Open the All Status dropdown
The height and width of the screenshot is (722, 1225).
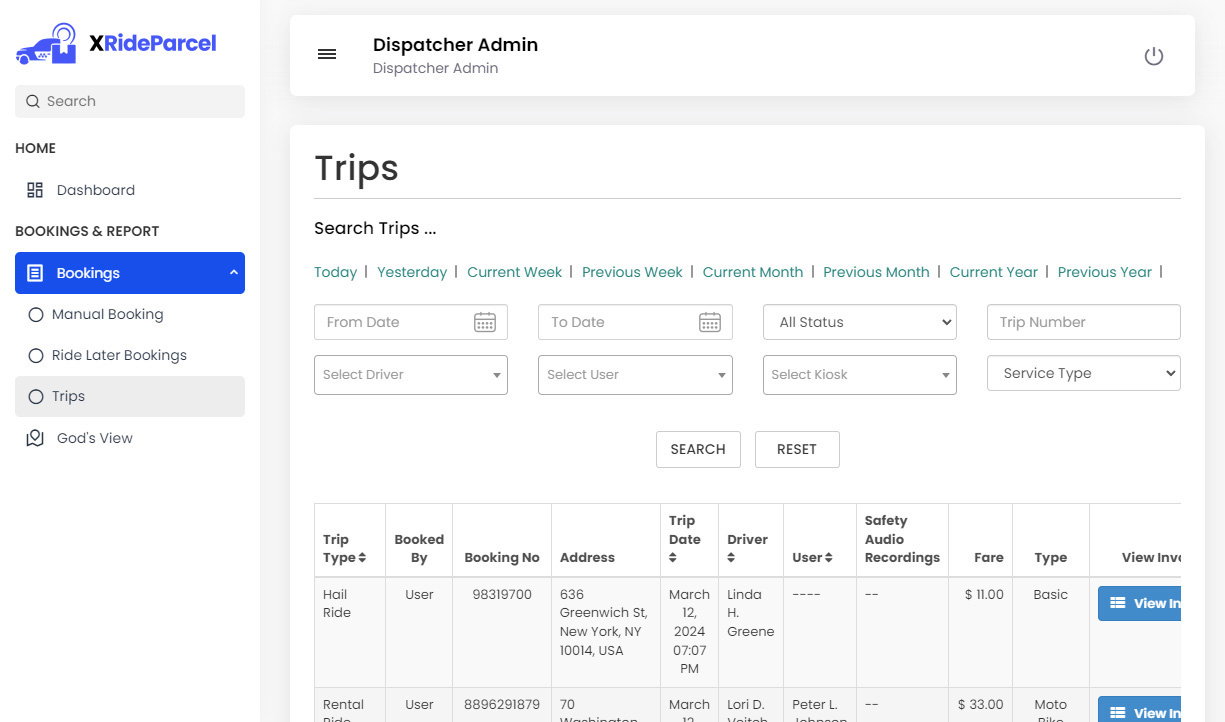(859, 322)
